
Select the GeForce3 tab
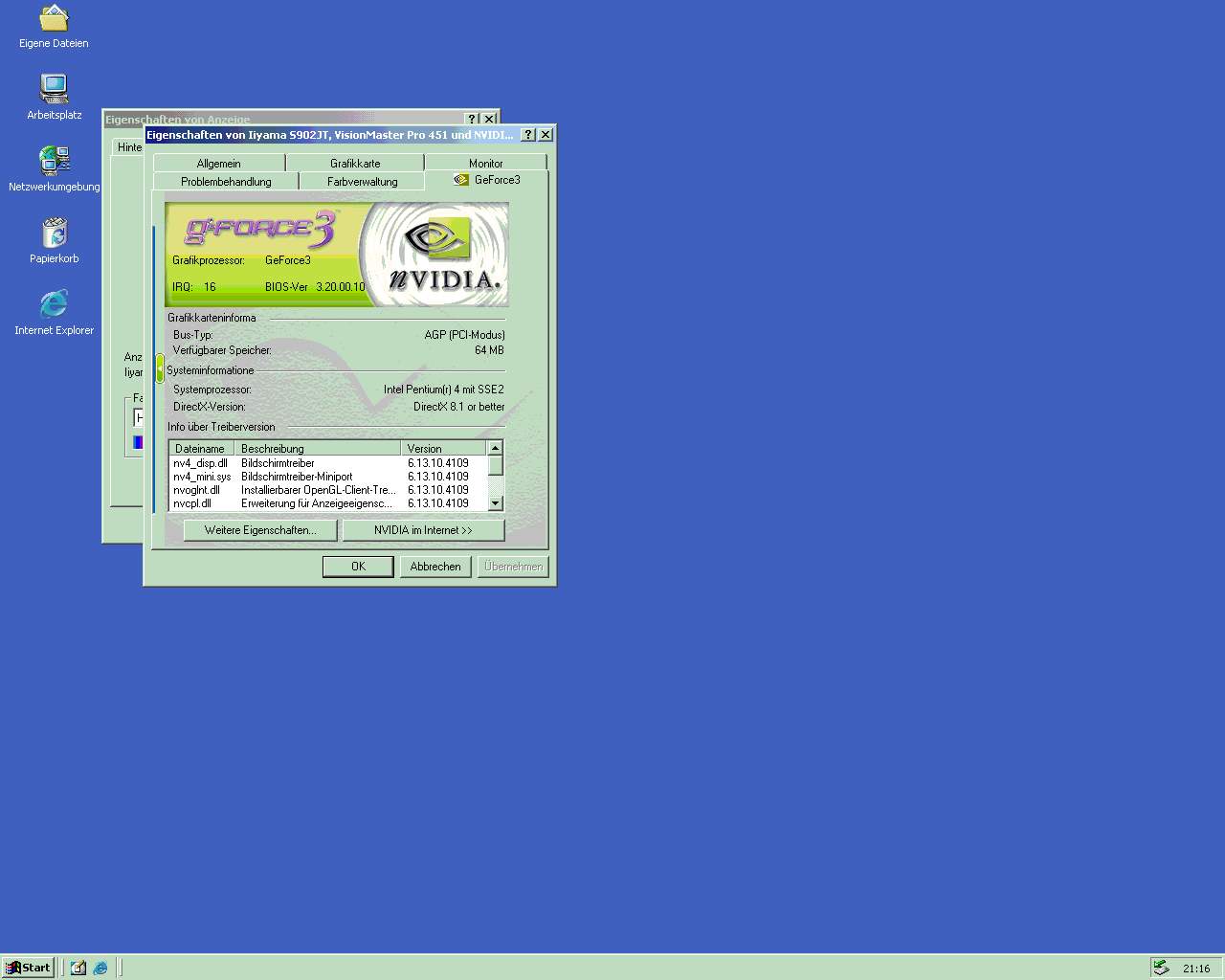point(487,180)
